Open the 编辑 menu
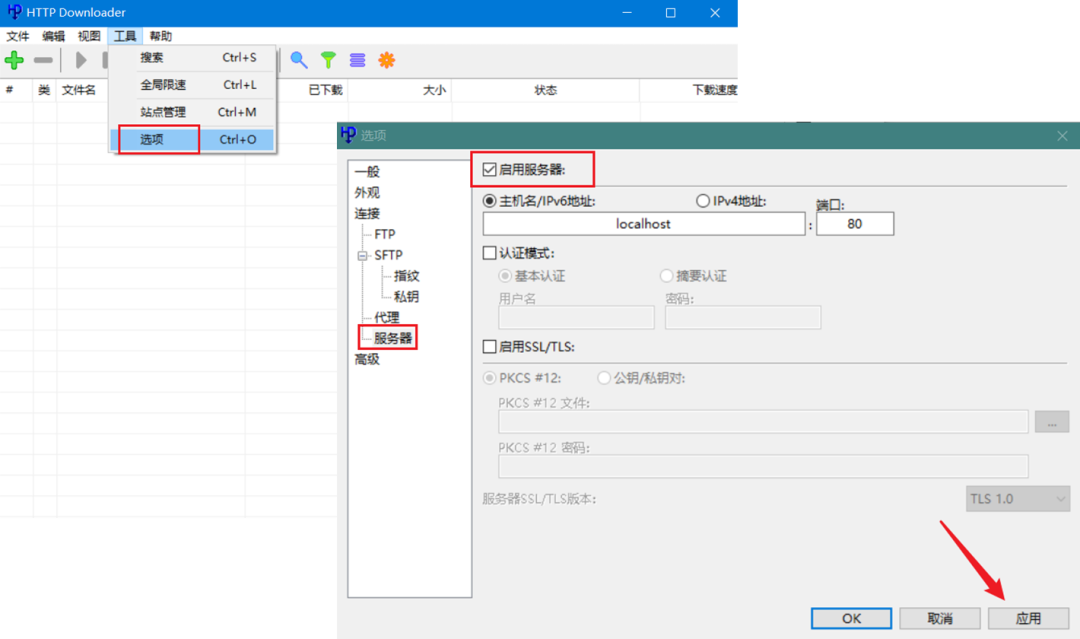 pos(53,36)
